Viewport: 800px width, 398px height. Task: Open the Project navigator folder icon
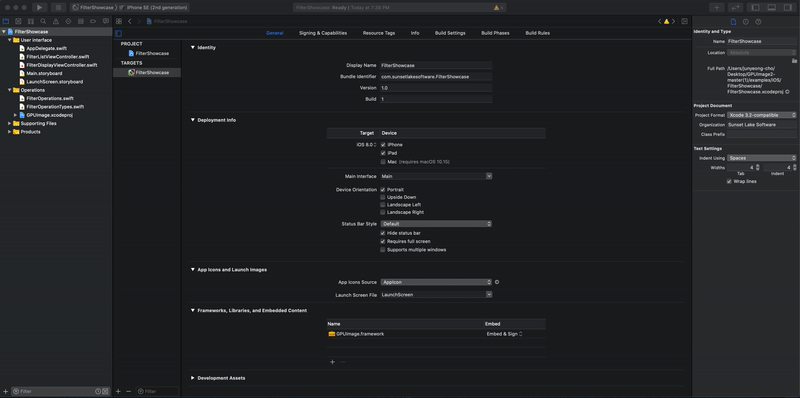click(x=6, y=21)
